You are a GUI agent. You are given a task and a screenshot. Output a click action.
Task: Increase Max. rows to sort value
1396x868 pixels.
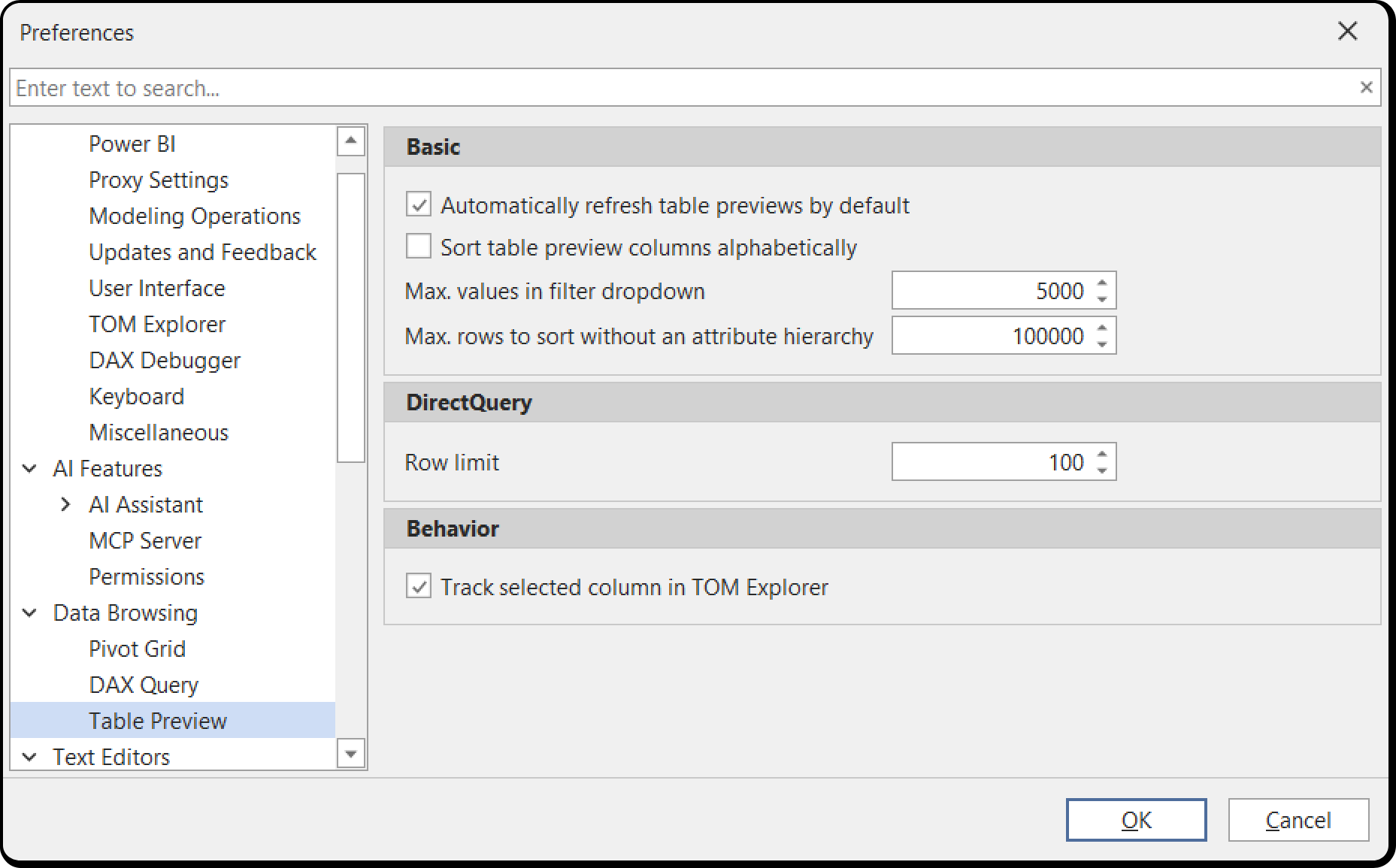[x=1102, y=328]
